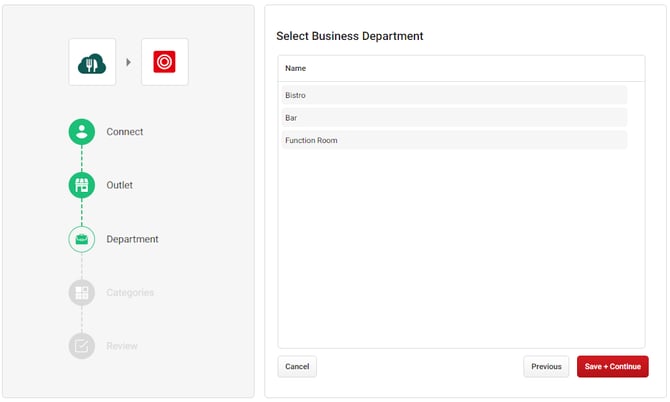The height and width of the screenshot is (402, 670).
Task: Click the Cancel button
Action: [x=297, y=367]
